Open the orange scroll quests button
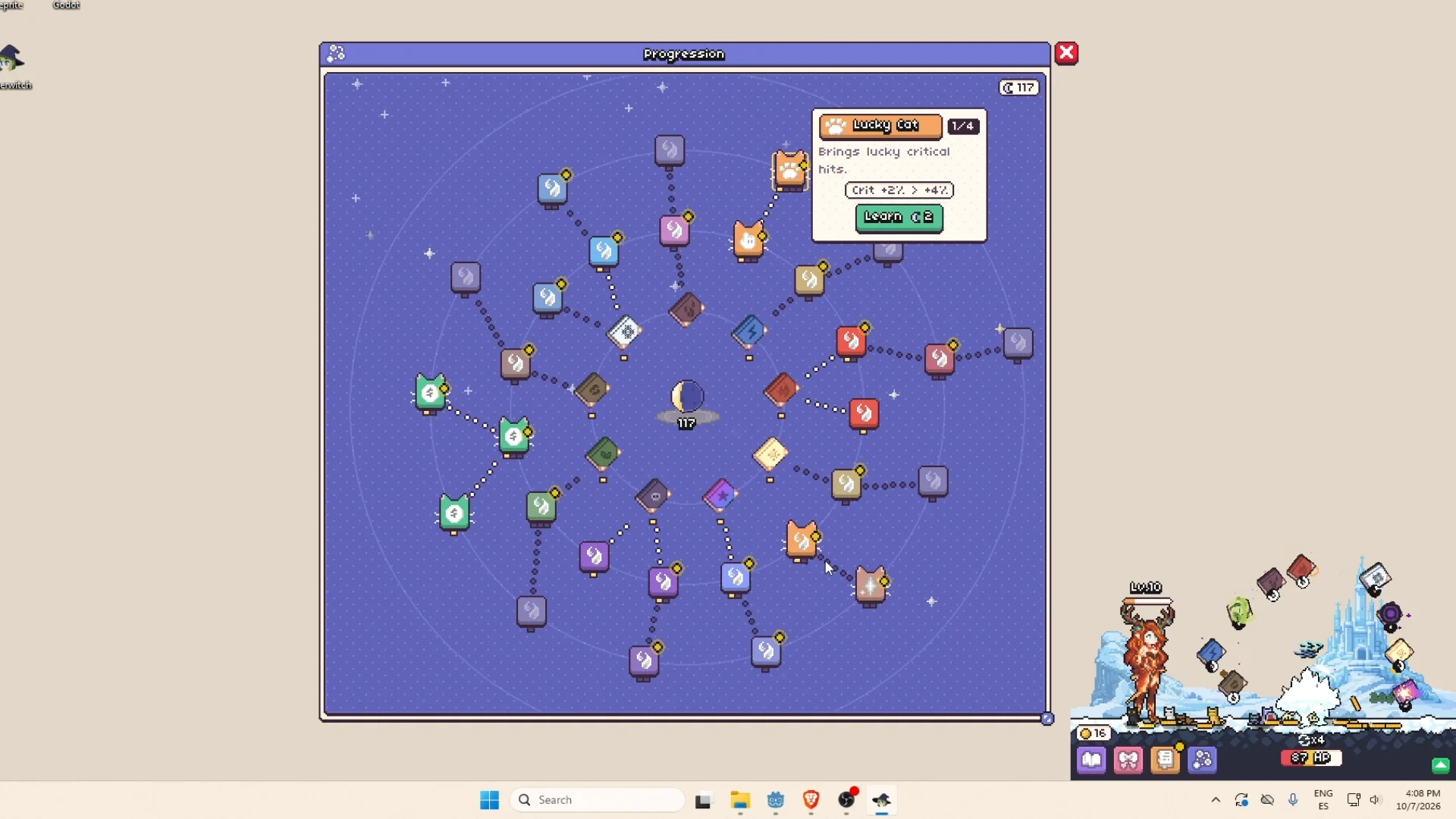Screen dimensions: 1456x819 click(x=1166, y=759)
